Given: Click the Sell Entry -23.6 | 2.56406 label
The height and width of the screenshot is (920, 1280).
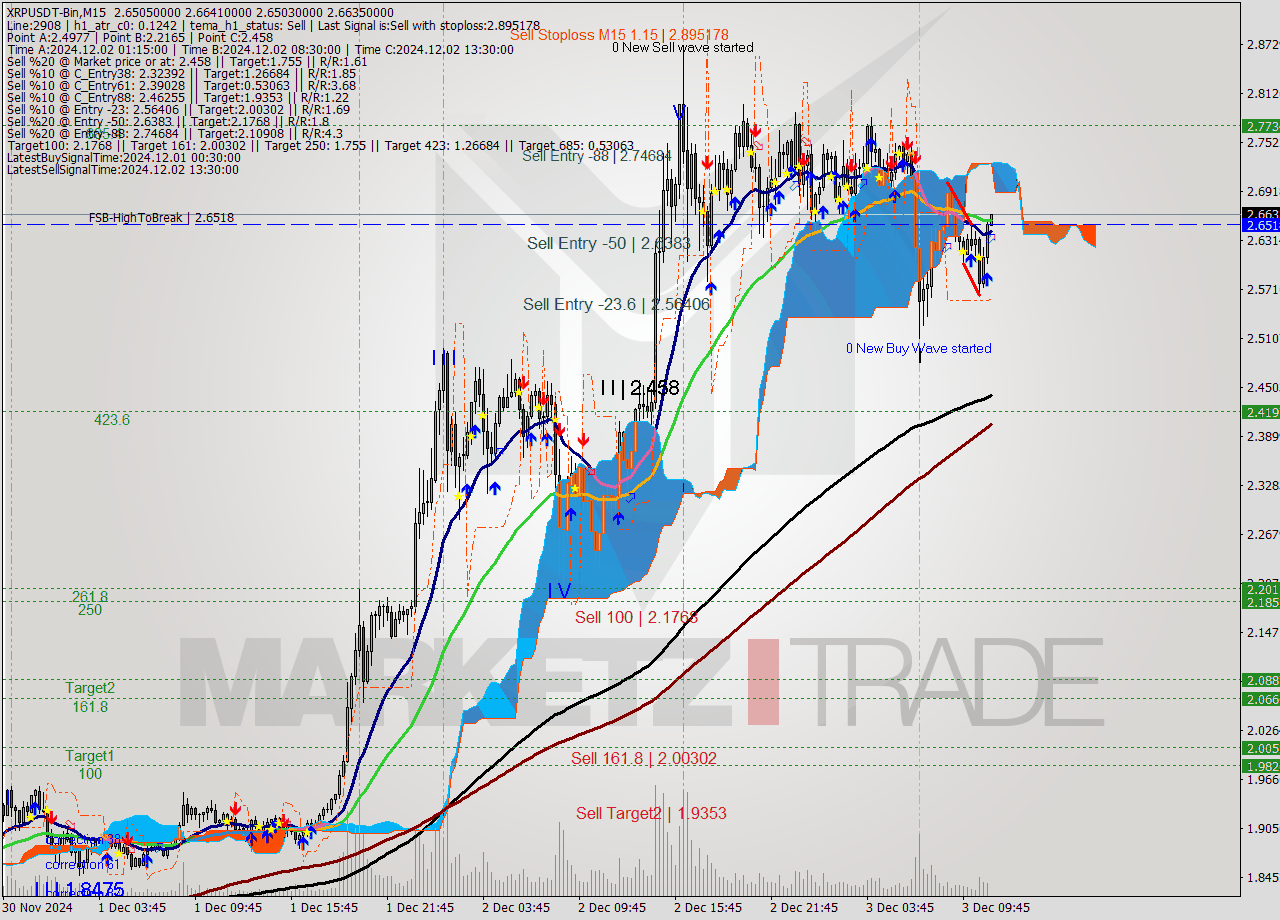Looking at the screenshot, I should 616,304.
